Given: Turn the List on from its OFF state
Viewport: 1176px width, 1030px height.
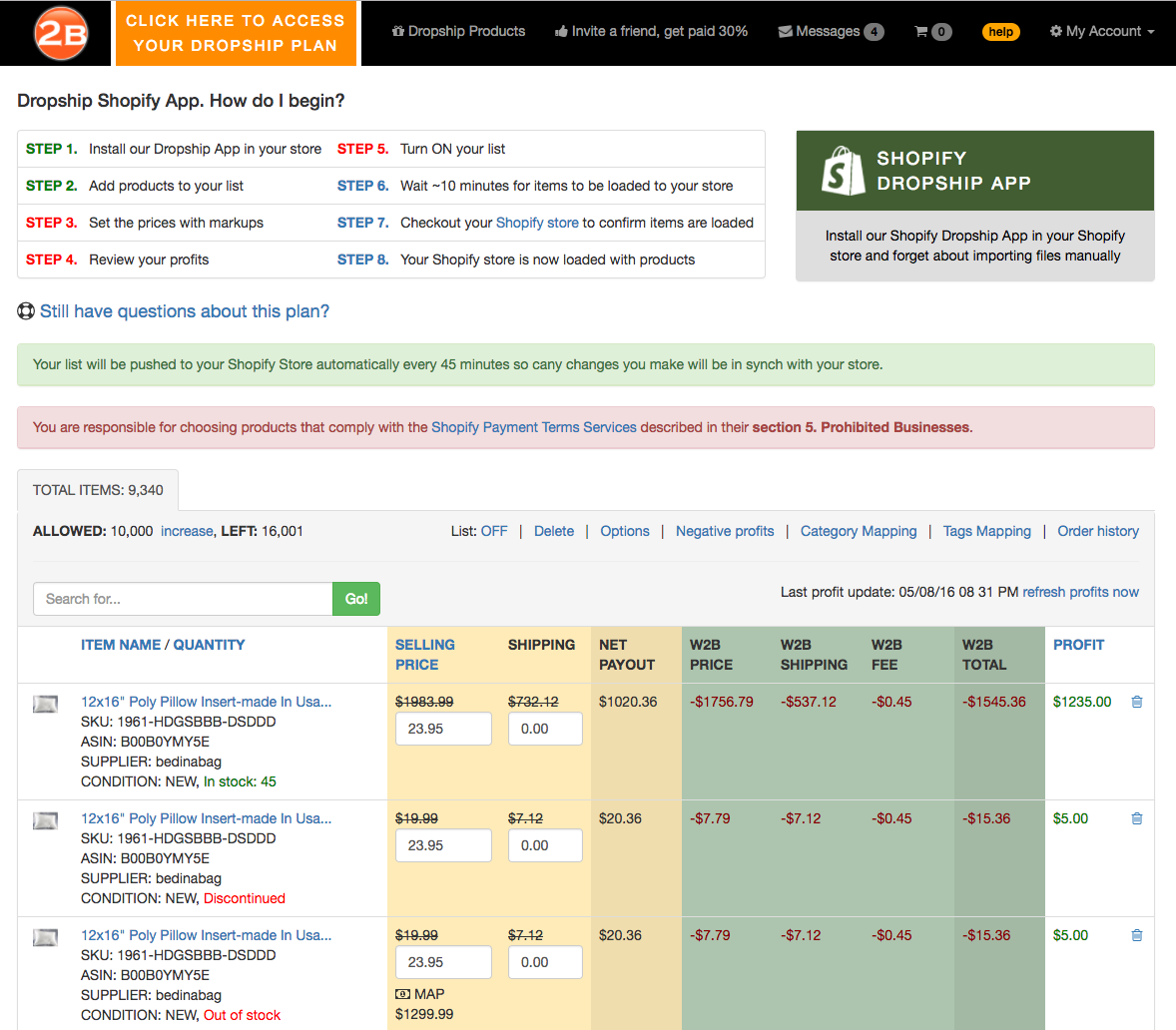Looking at the screenshot, I should click(494, 531).
